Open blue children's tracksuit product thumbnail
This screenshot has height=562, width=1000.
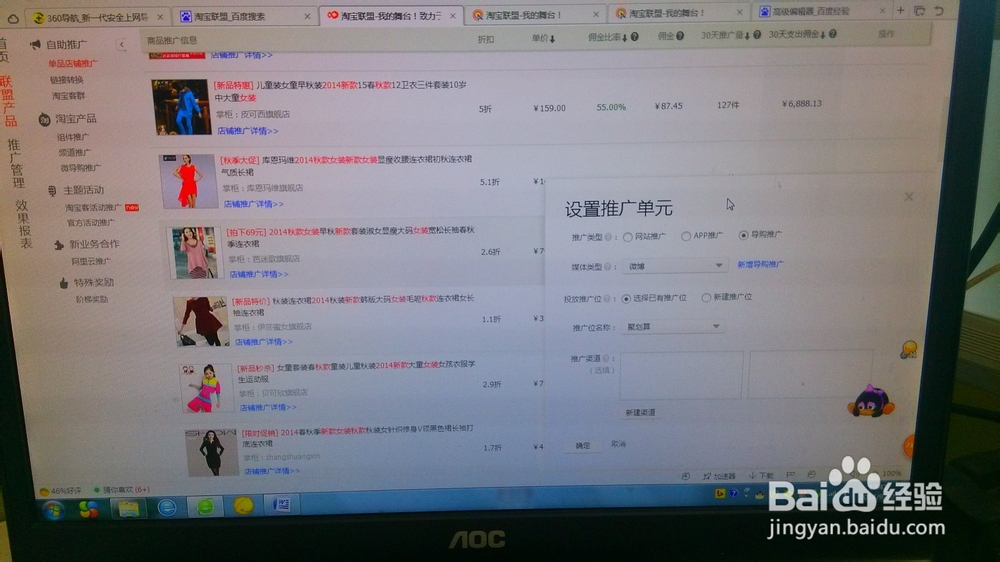(180, 107)
